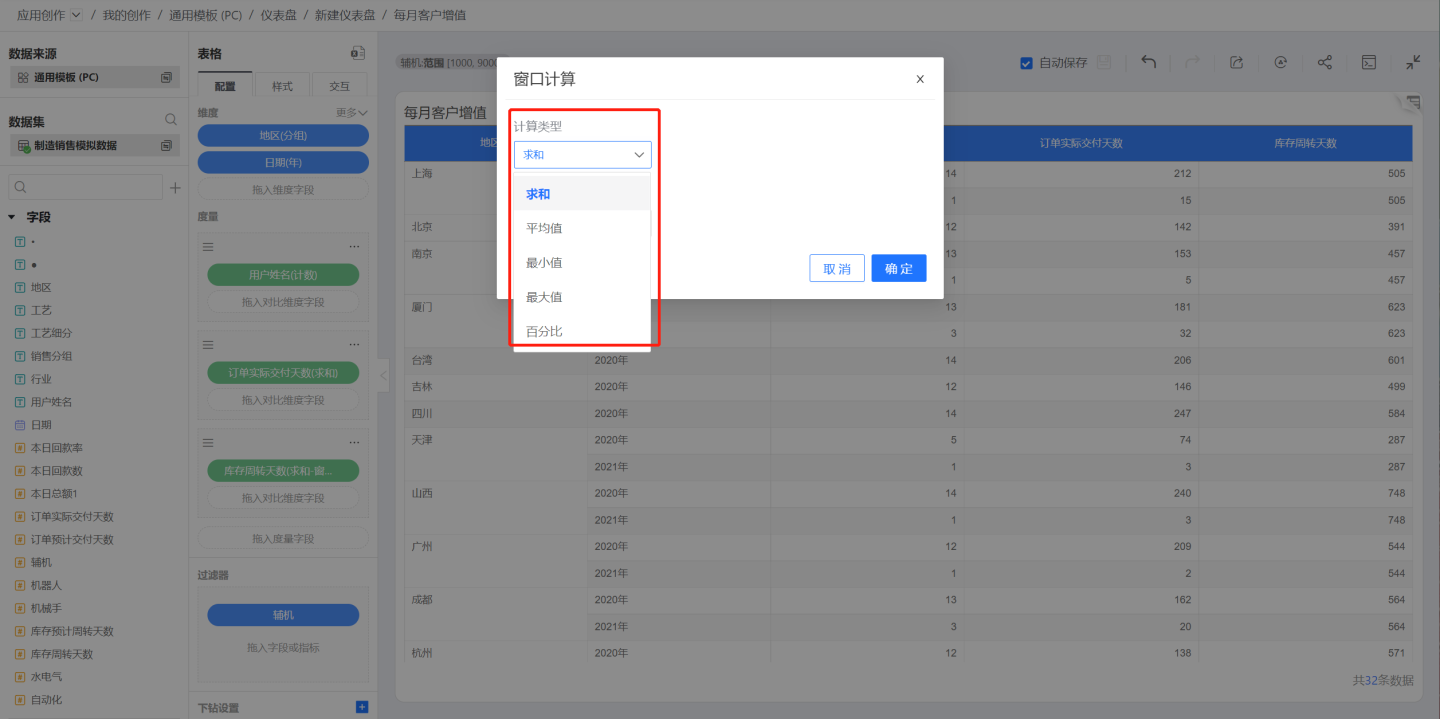Click the plus icon to add a field
This screenshot has height=719, width=1440.
[175, 187]
